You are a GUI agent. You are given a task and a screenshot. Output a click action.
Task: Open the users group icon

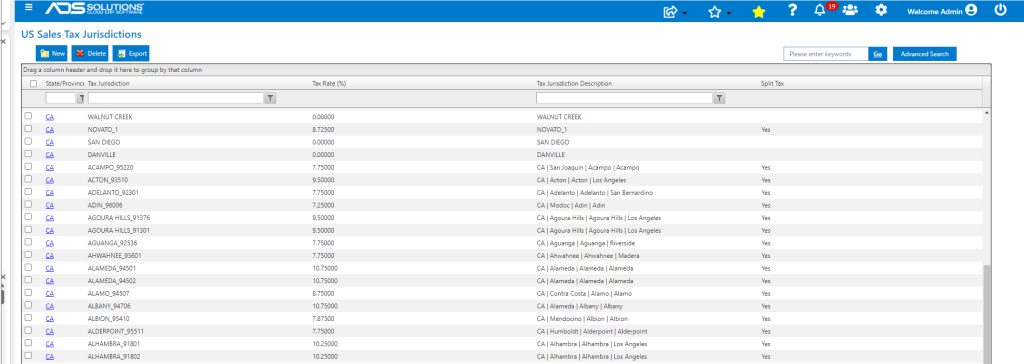point(850,10)
